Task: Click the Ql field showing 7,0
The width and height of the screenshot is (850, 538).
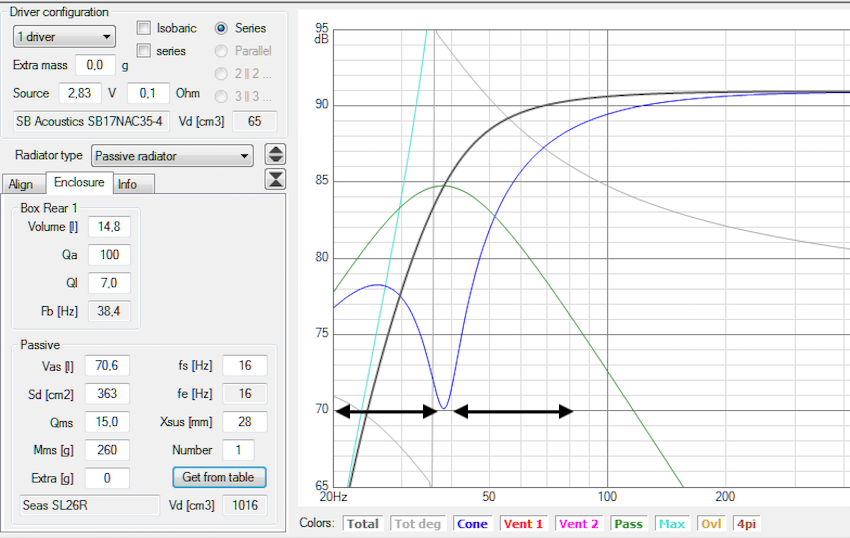Action: pos(109,283)
